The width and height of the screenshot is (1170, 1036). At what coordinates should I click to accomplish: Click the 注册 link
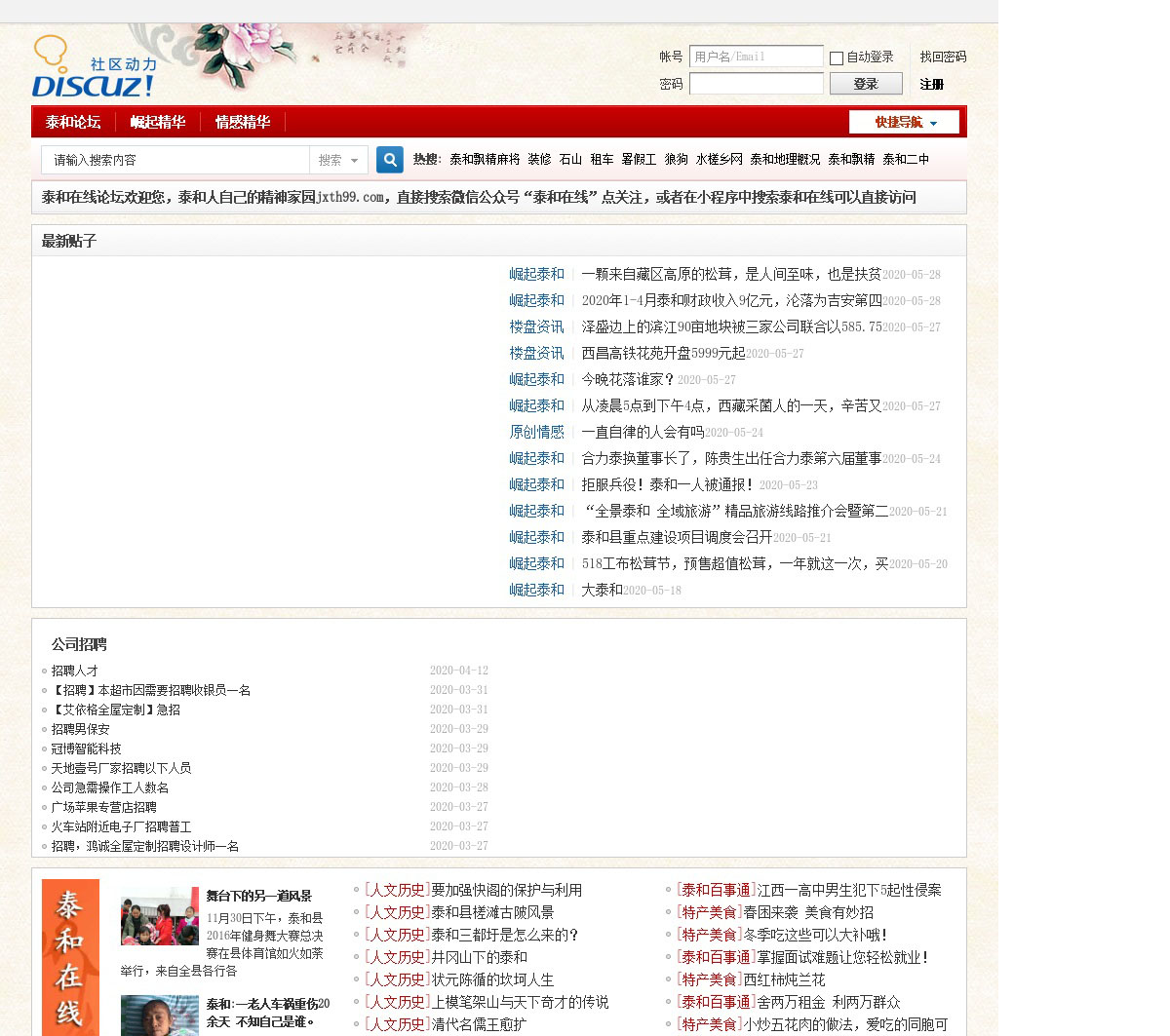(x=931, y=85)
